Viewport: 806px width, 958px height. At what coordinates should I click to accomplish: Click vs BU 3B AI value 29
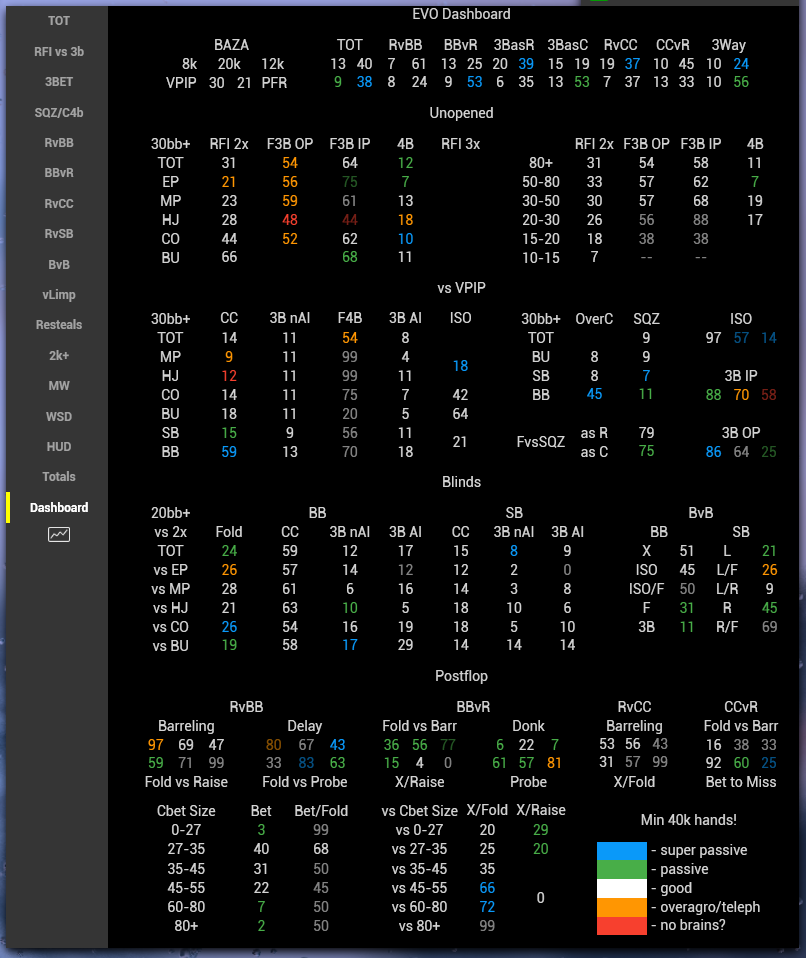click(405, 645)
